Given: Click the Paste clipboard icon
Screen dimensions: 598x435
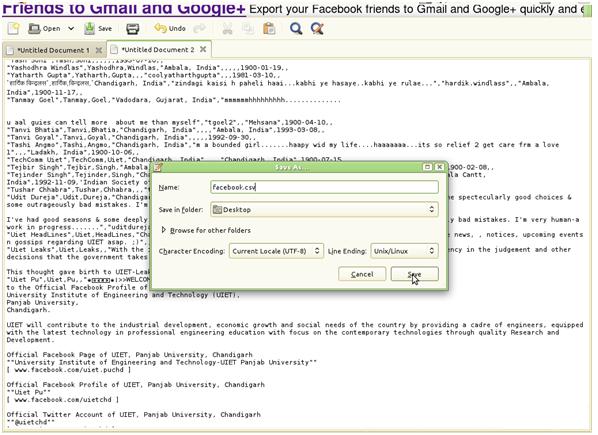Looking at the screenshot, I should pos(269,29).
